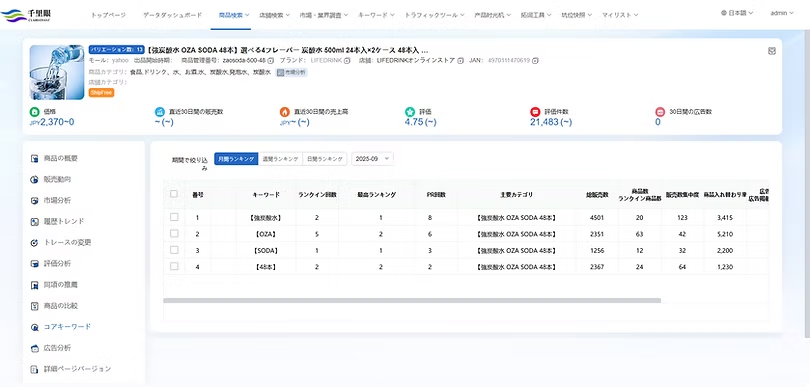Click the red 評価件数 icon
Image resolution: width=810 pixels, height=387 pixels.
coord(535,112)
